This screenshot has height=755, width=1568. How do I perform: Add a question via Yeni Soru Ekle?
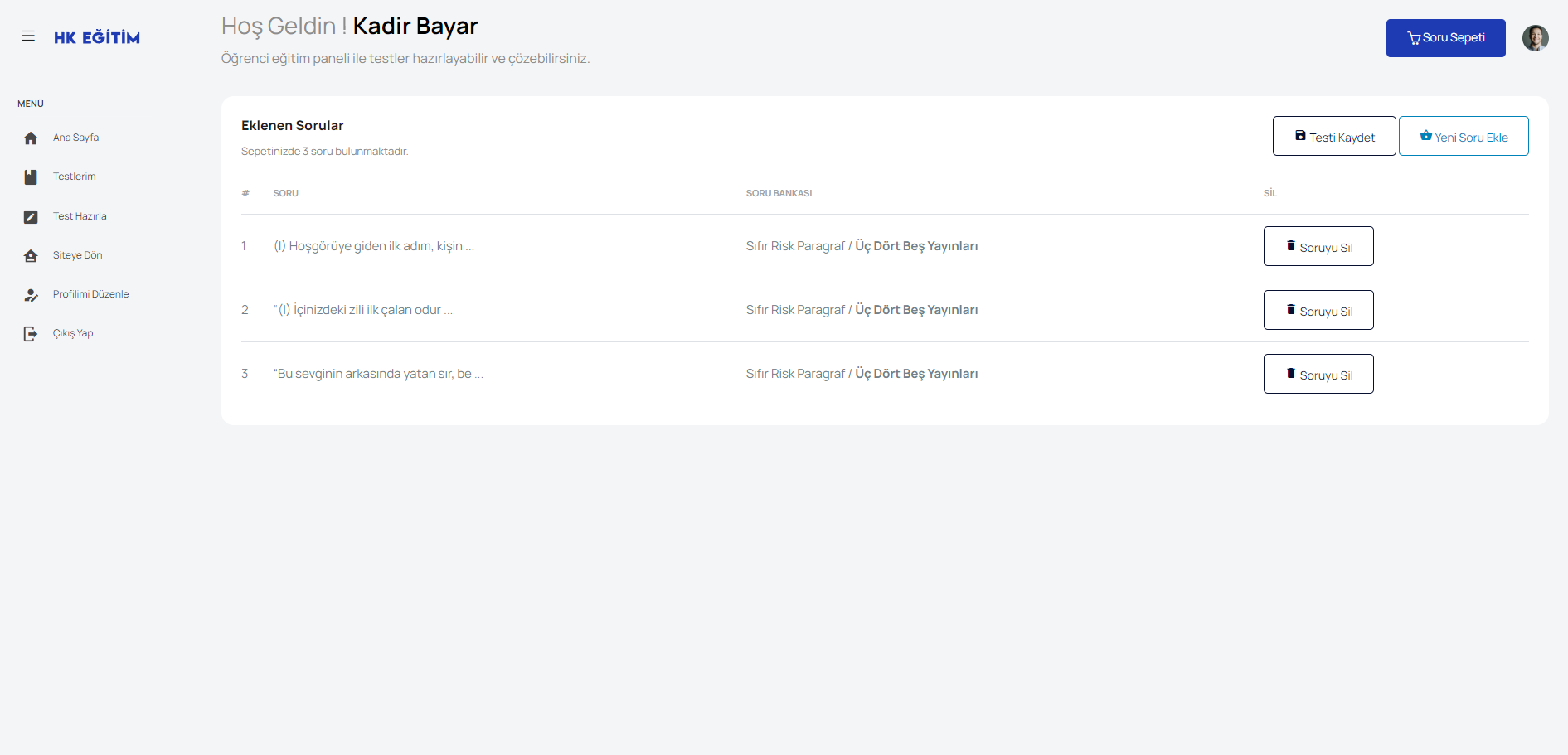tap(1464, 137)
